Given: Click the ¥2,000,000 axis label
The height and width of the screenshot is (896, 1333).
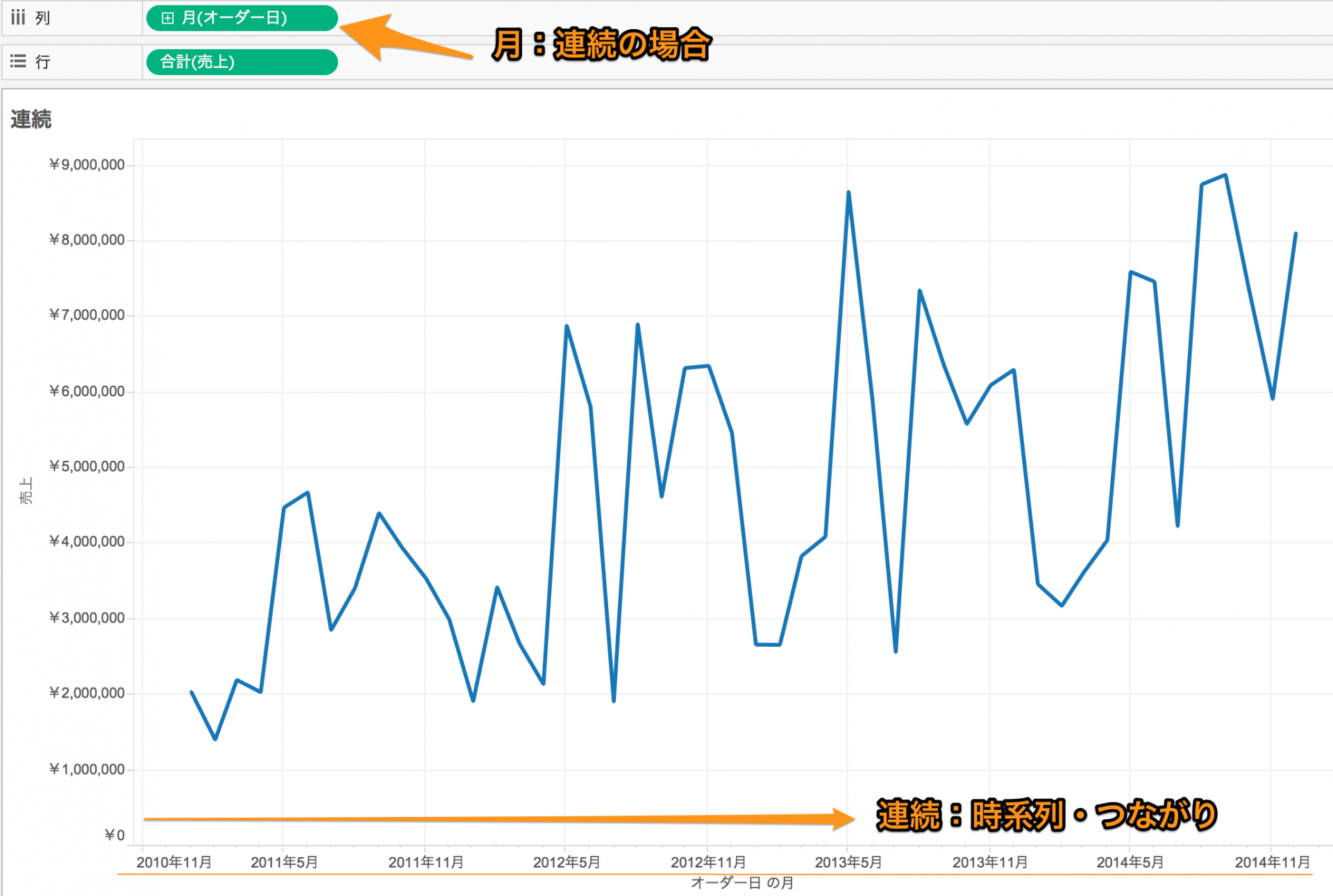Looking at the screenshot, I should 87,693.
